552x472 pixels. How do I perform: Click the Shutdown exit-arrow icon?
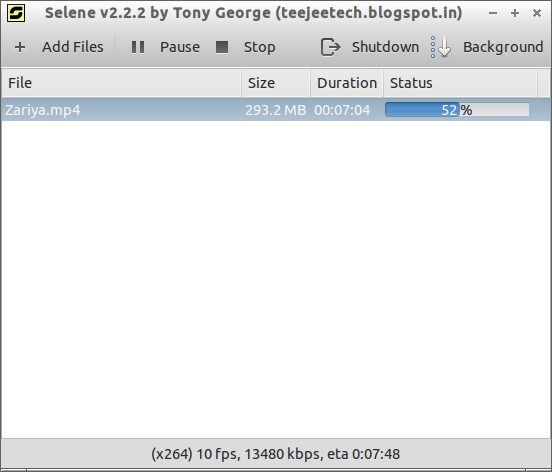(x=330, y=47)
